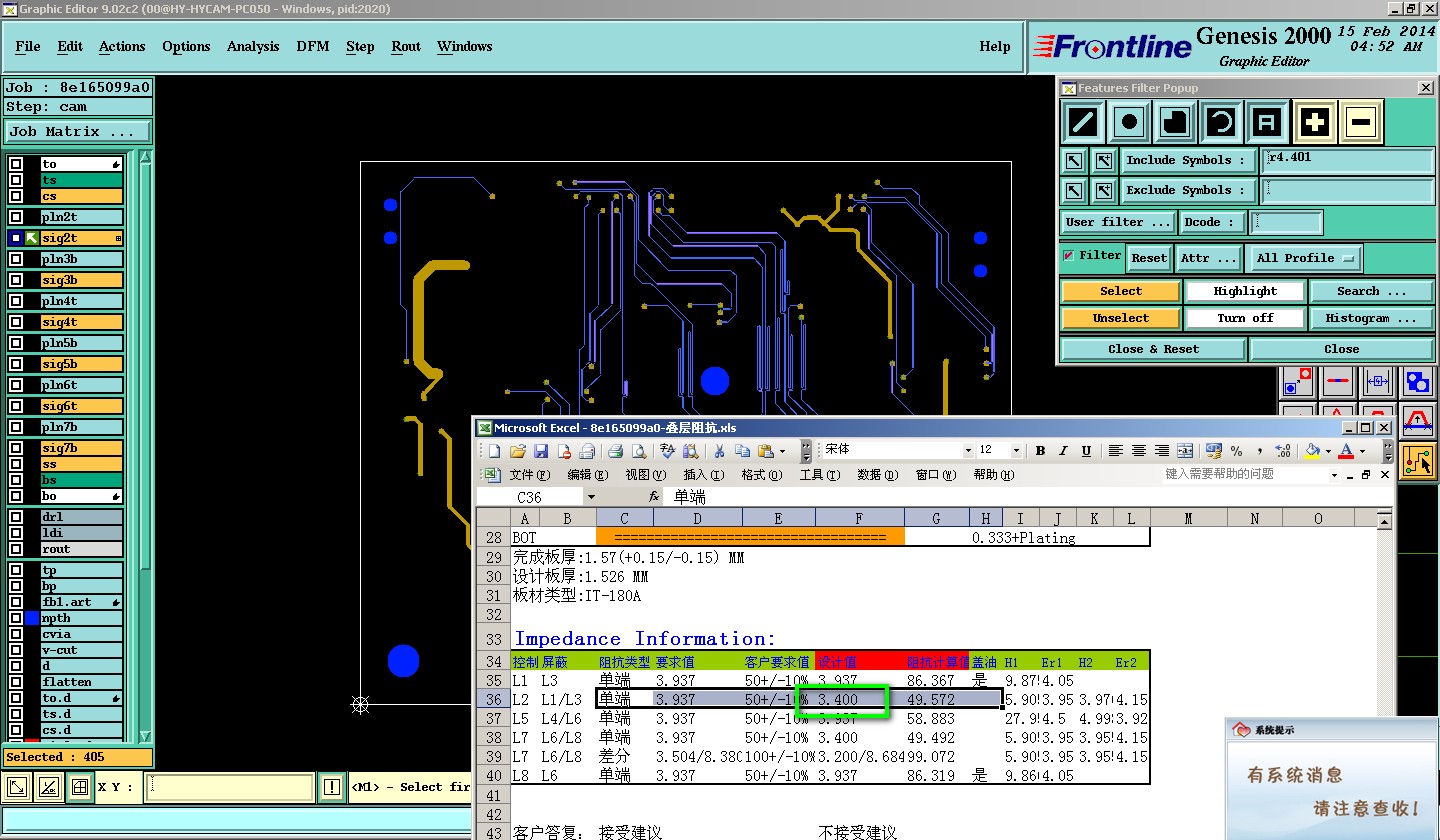Open the Analysis menu

click(x=253, y=46)
